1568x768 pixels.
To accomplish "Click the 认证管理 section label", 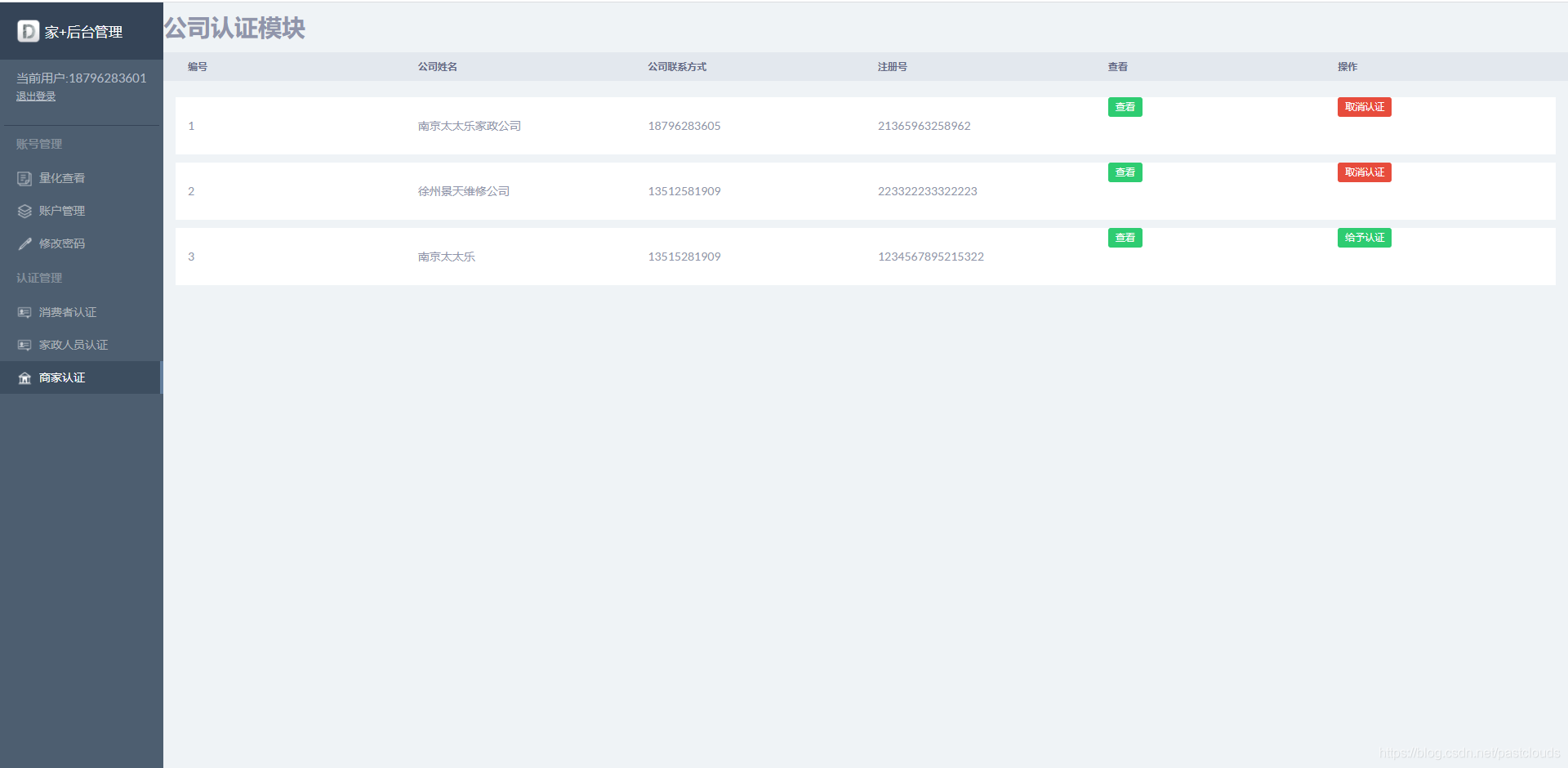I will pyautogui.click(x=39, y=278).
